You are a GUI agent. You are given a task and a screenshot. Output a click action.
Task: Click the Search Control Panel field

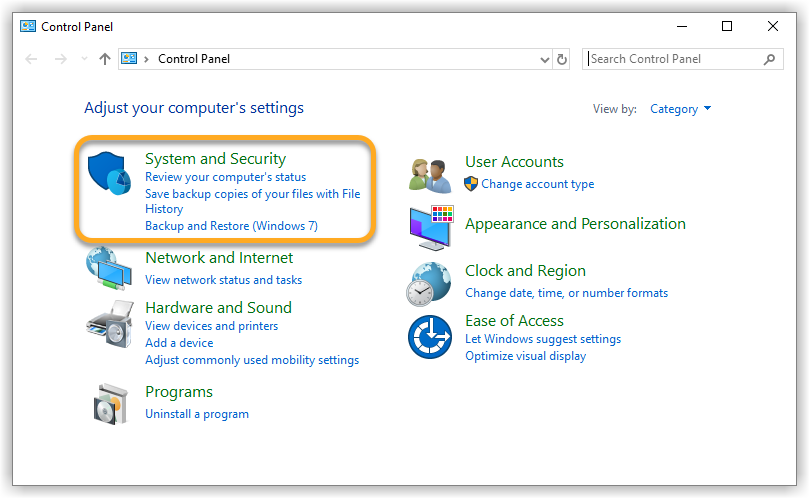(675, 59)
